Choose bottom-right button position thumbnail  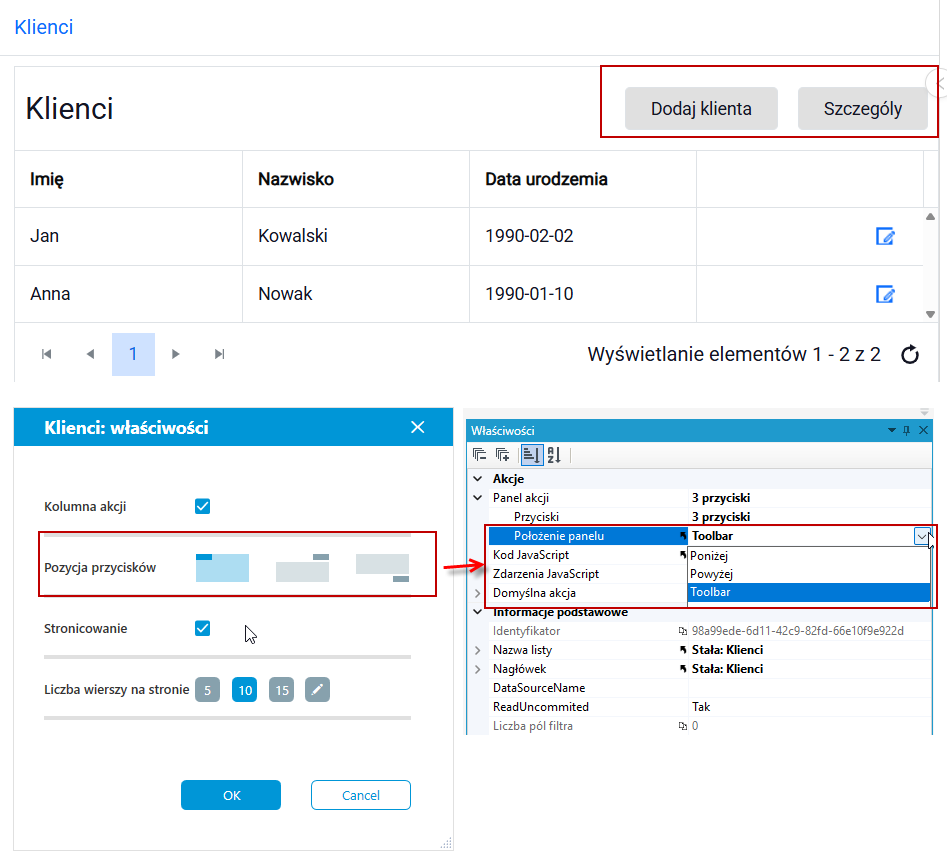click(x=382, y=568)
